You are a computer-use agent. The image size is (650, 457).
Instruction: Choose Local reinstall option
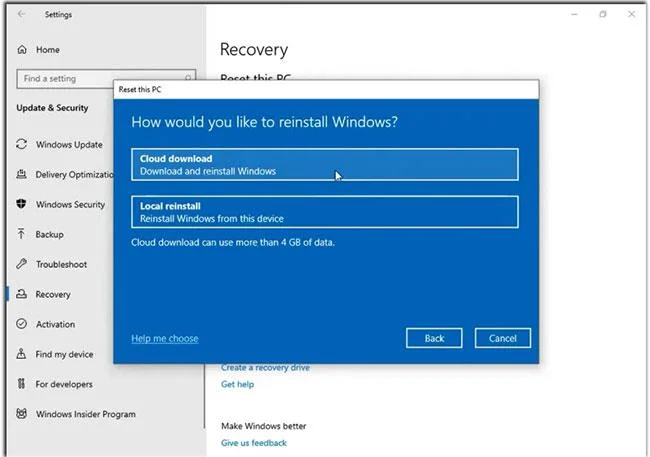[x=325, y=212]
